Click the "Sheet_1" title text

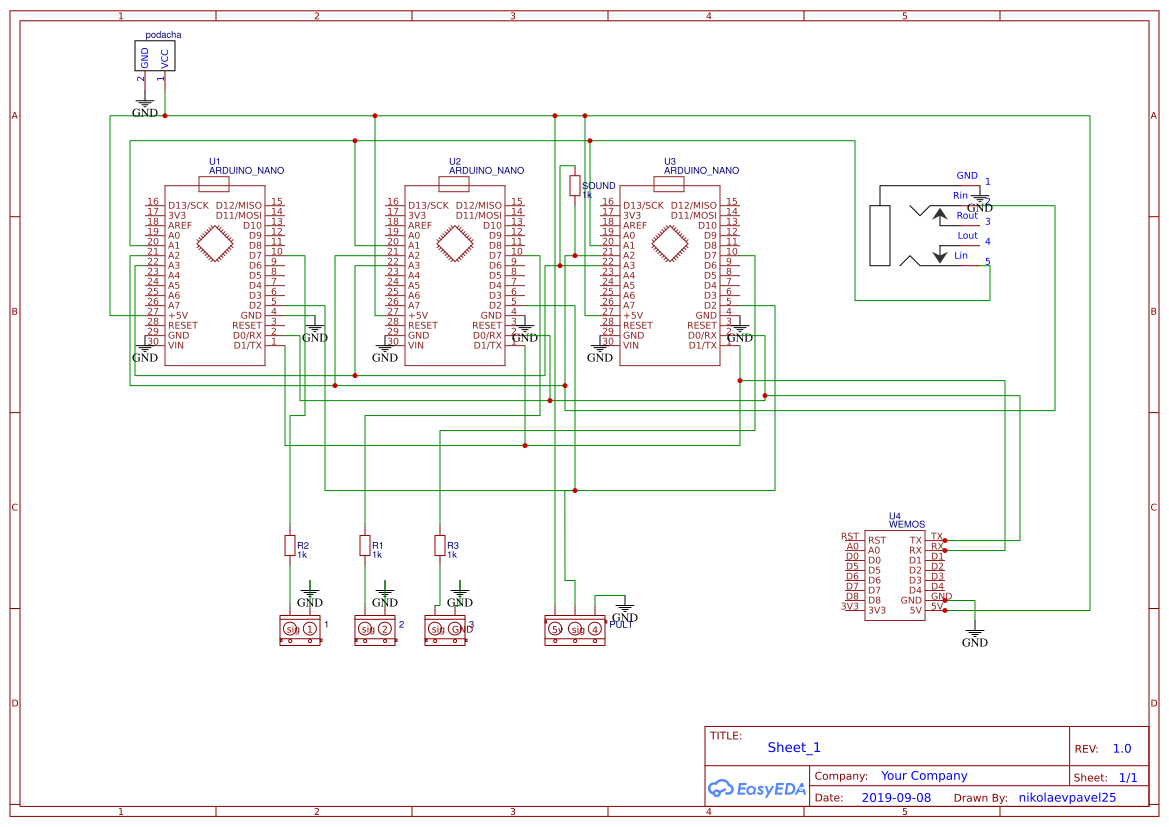(794, 747)
